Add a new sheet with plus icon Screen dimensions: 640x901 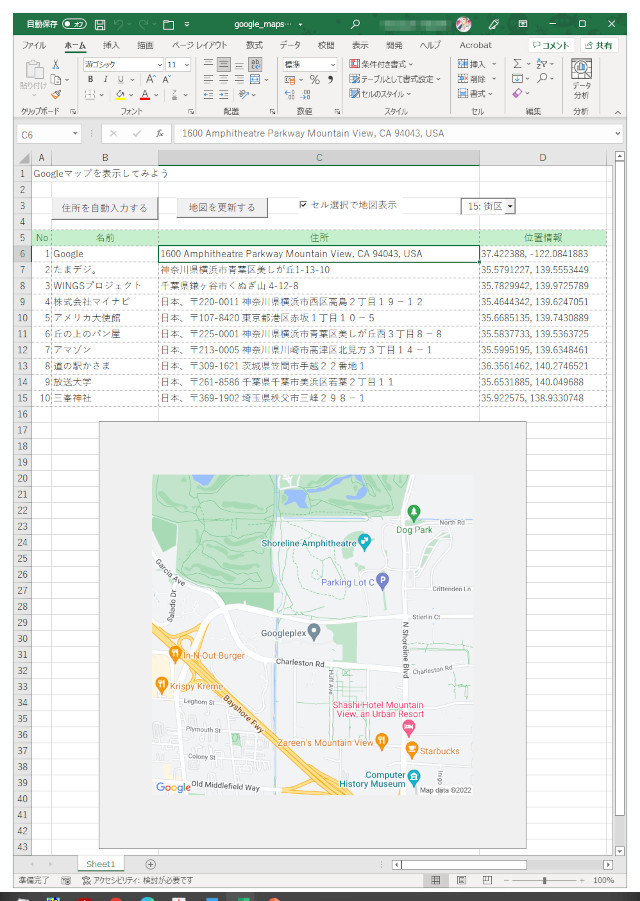[151, 864]
